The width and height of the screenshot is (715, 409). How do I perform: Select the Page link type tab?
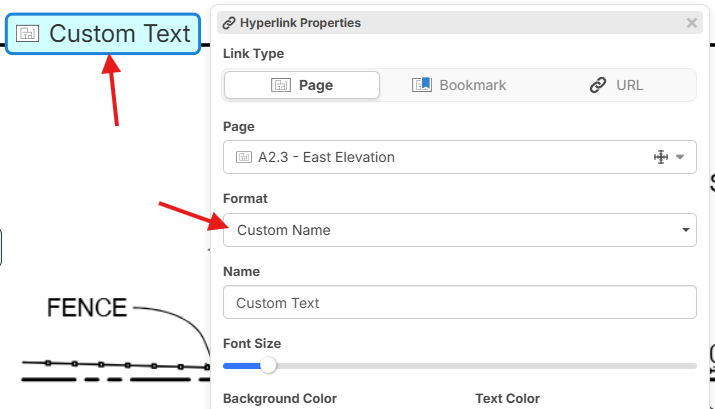[x=302, y=85]
